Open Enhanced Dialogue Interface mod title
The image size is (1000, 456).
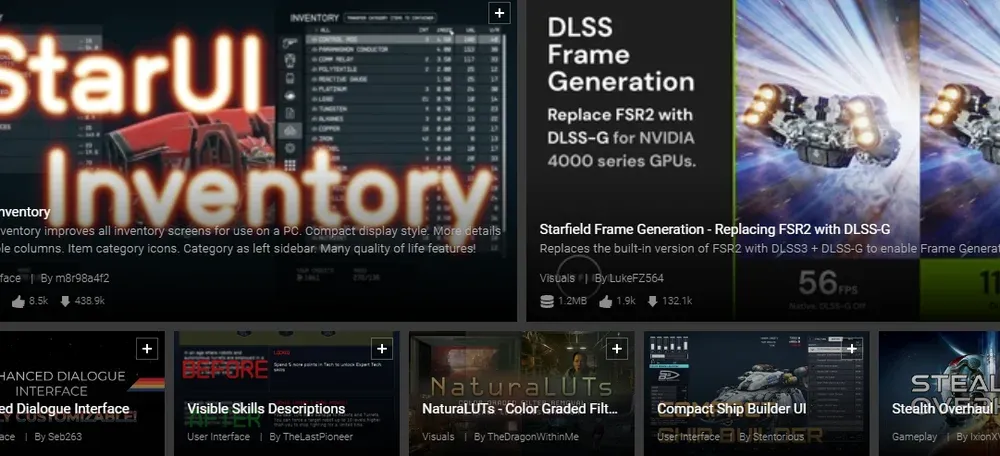click(x=64, y=409)
